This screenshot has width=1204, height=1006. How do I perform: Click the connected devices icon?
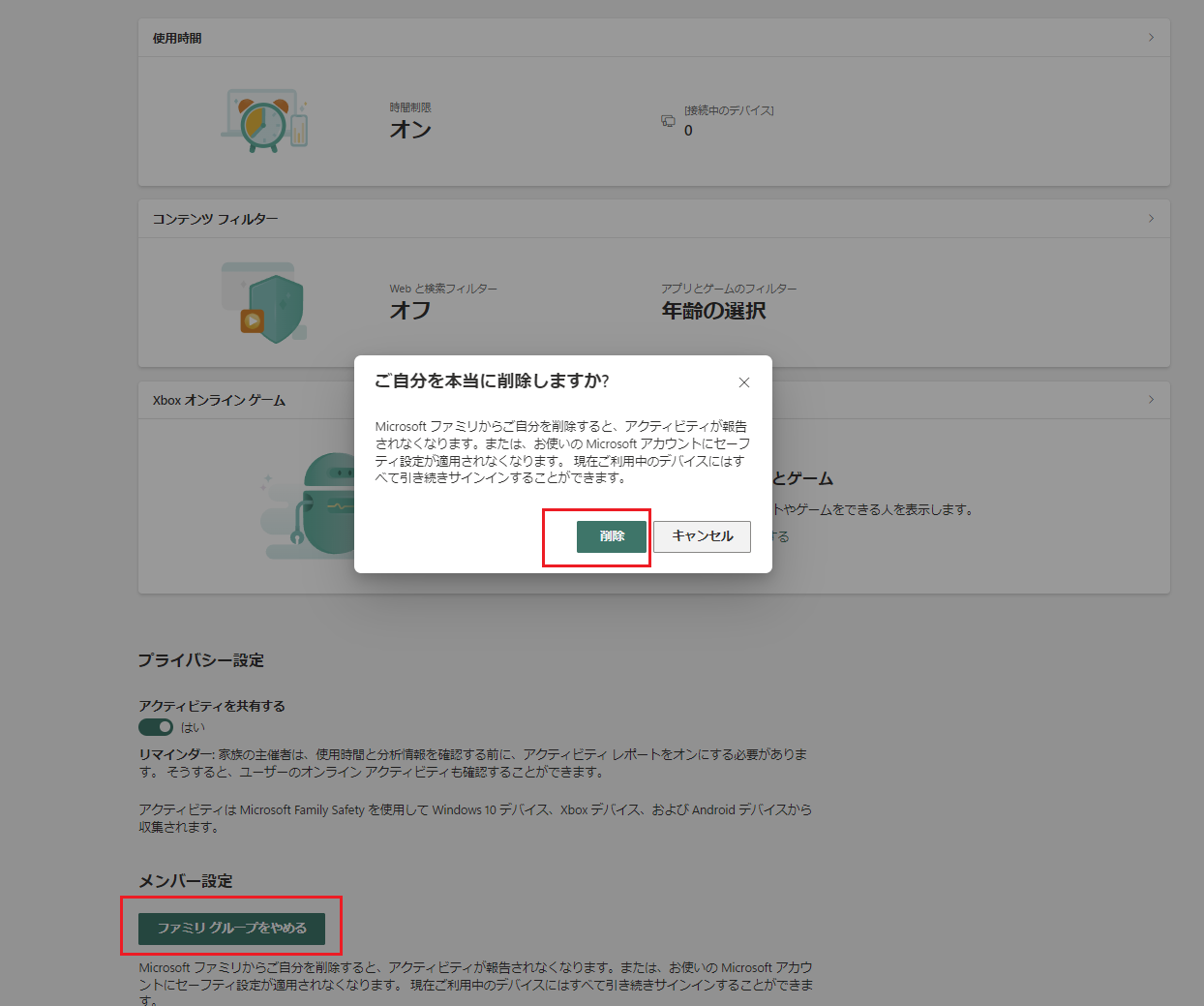click(x=668, y=121)
